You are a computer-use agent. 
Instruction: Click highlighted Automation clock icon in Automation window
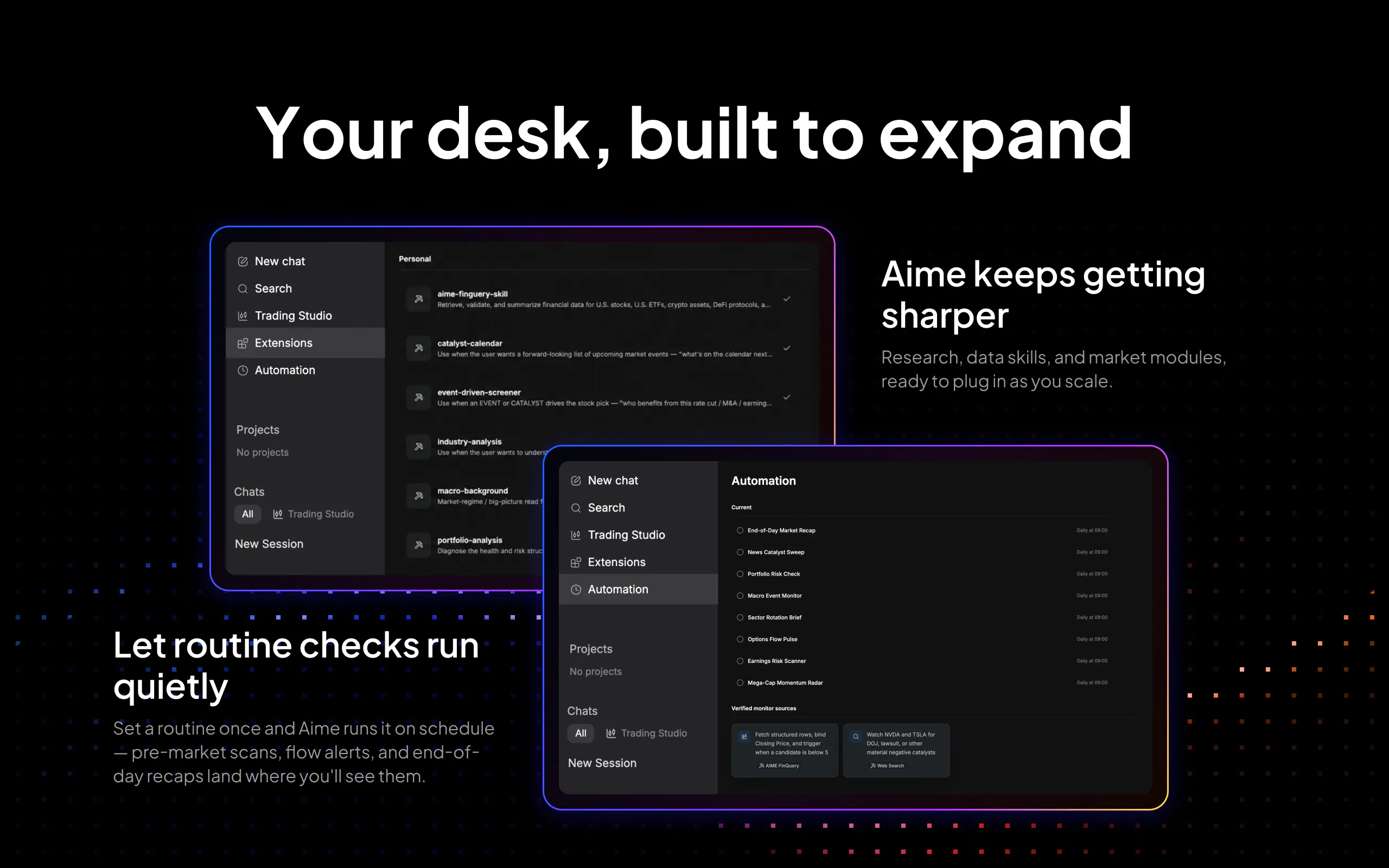tap(576, 590)
